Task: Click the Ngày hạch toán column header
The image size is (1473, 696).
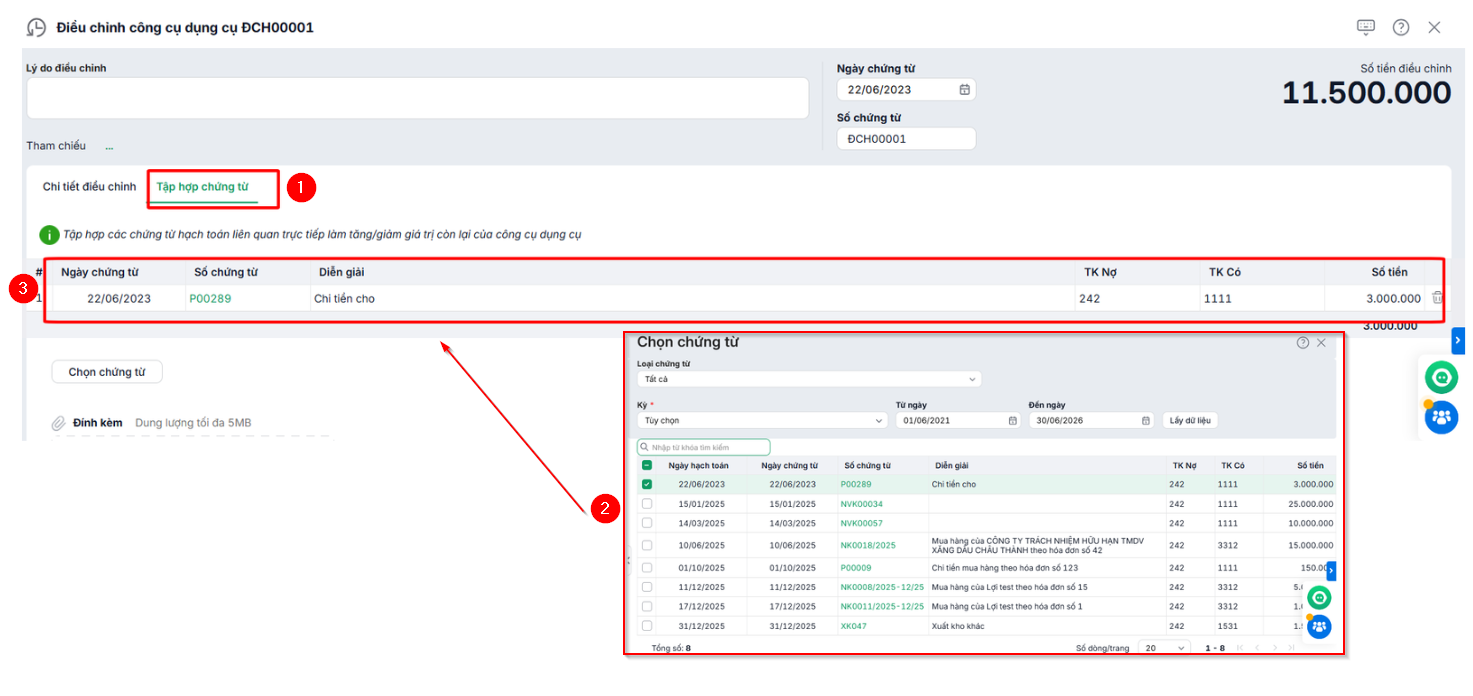Action: pos(699,465)
